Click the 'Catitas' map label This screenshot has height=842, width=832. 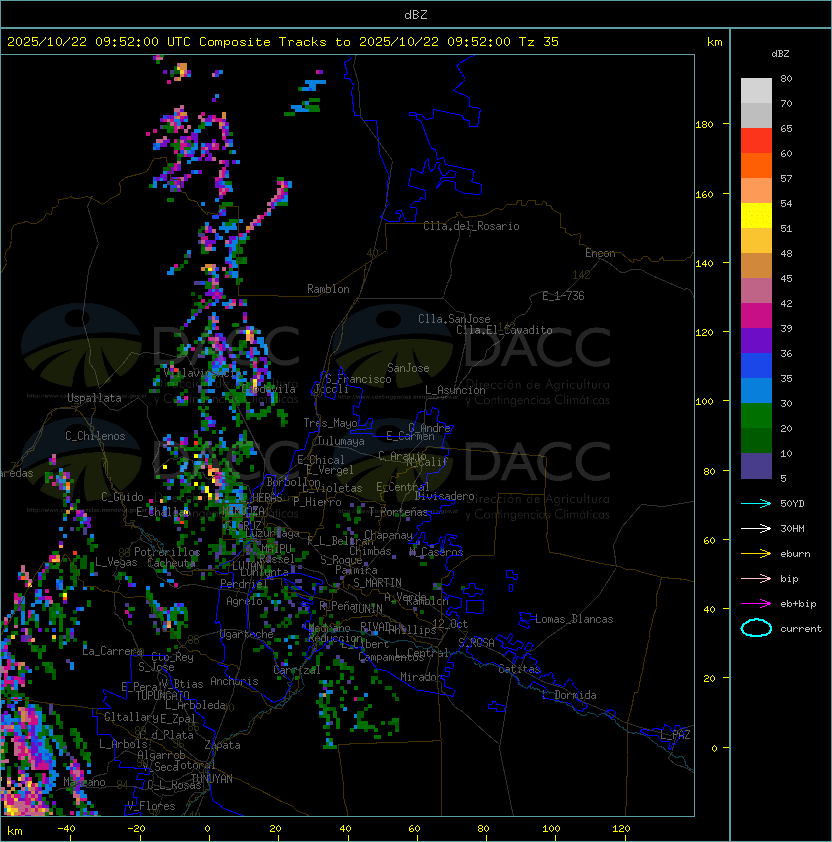pyautogui.click(x=519, y=669)
